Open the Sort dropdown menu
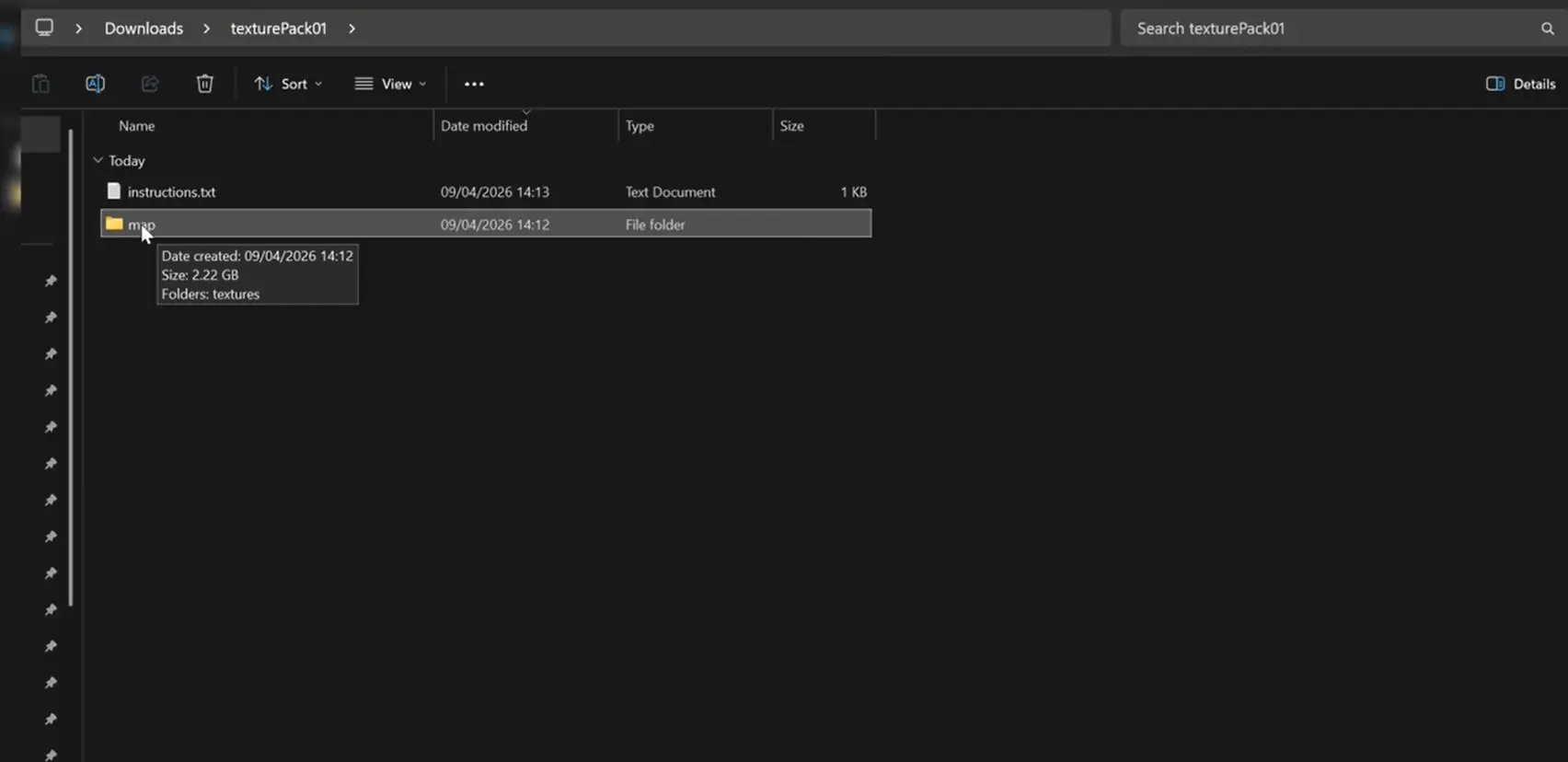Viewport: 1568px width, 762px height. [288, 84]
